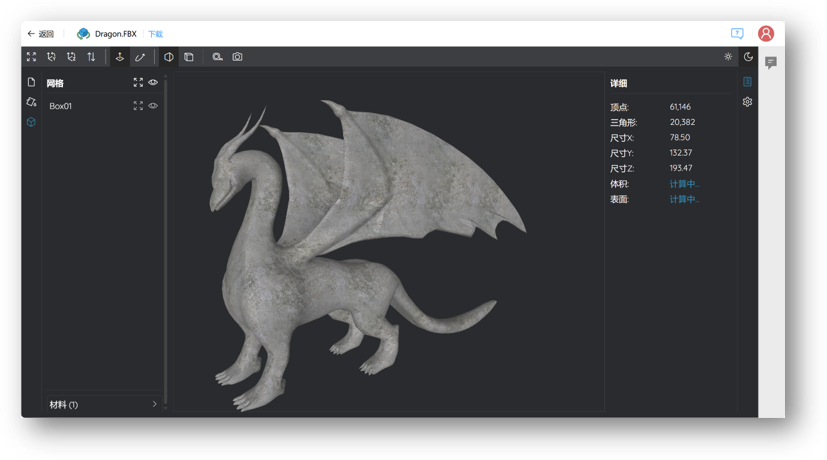
Task: Switch to light mode with the sun icon
Action: (728, 57)
